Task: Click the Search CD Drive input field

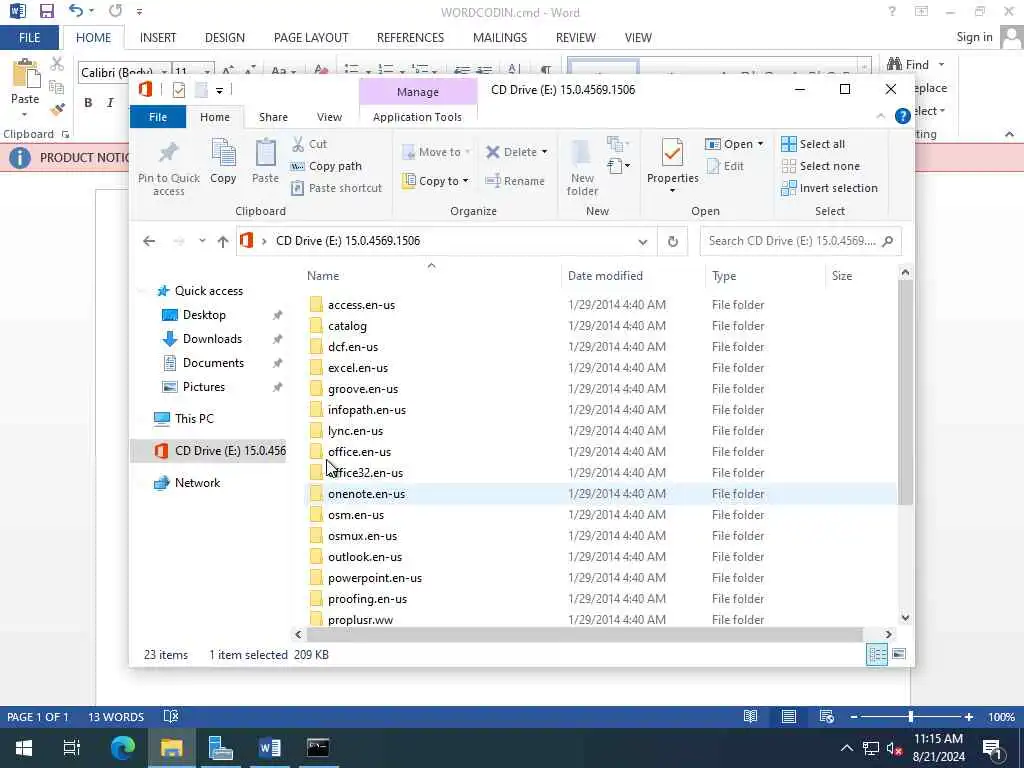Action: (800, 241)
